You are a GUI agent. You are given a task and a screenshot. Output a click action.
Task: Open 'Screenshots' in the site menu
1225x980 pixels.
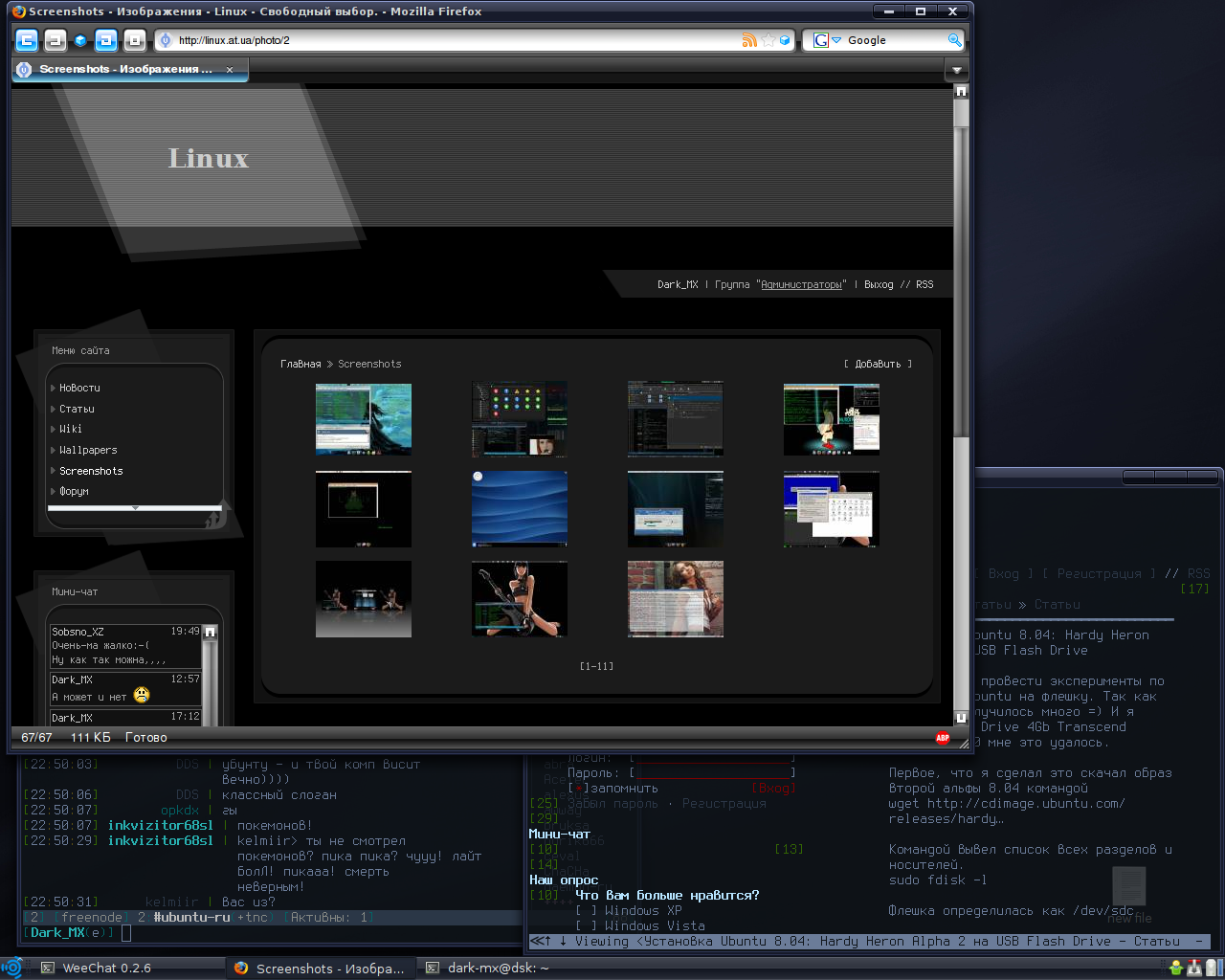[x=91, y=471]
